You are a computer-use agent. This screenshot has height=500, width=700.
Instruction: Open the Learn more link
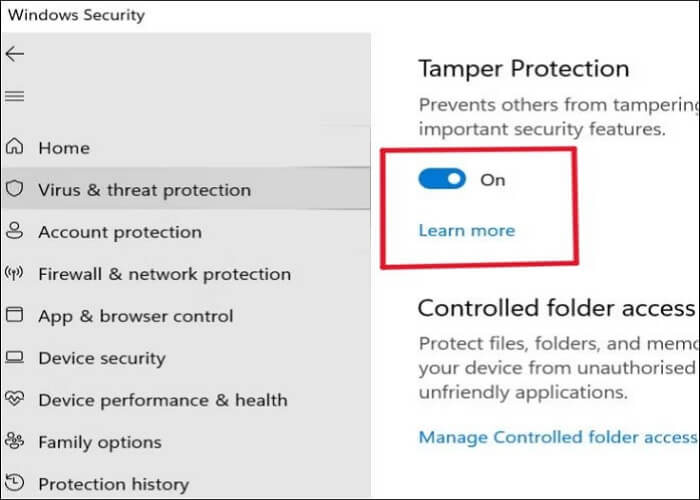[466, 230]
